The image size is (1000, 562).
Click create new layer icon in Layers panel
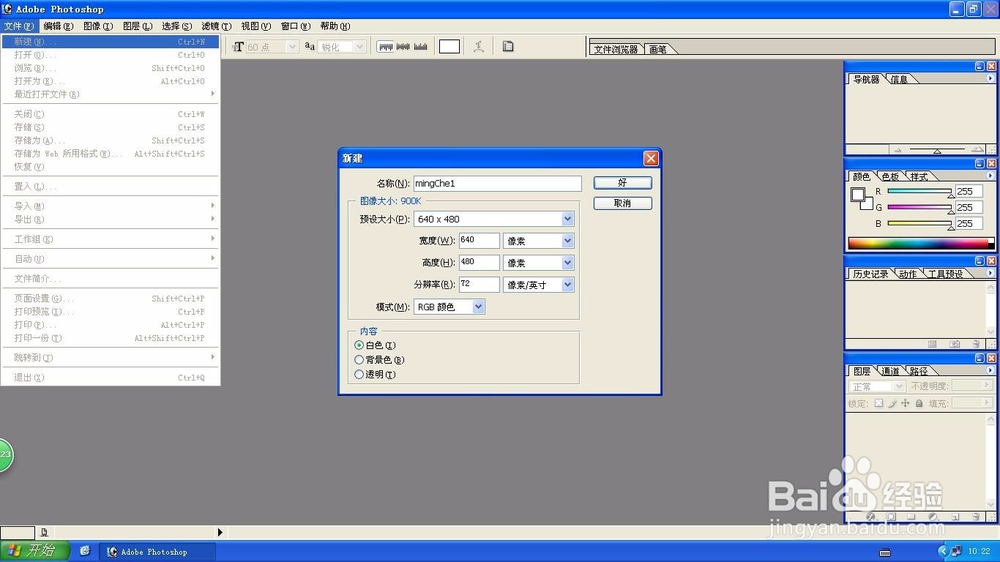955,517
